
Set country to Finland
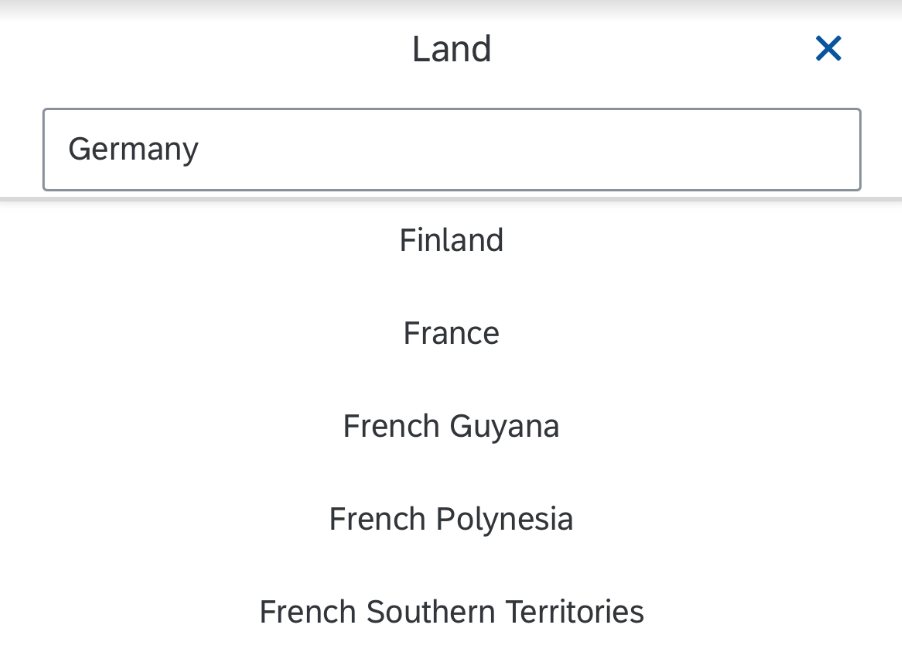pyautogui.click(x=451, y=240)
